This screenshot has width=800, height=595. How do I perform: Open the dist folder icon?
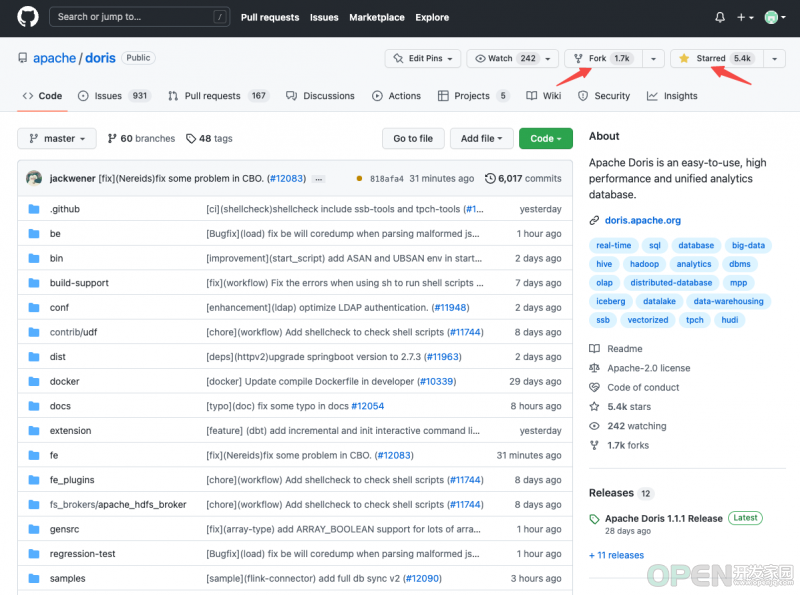pyautogui.click(x=34, y=357)
